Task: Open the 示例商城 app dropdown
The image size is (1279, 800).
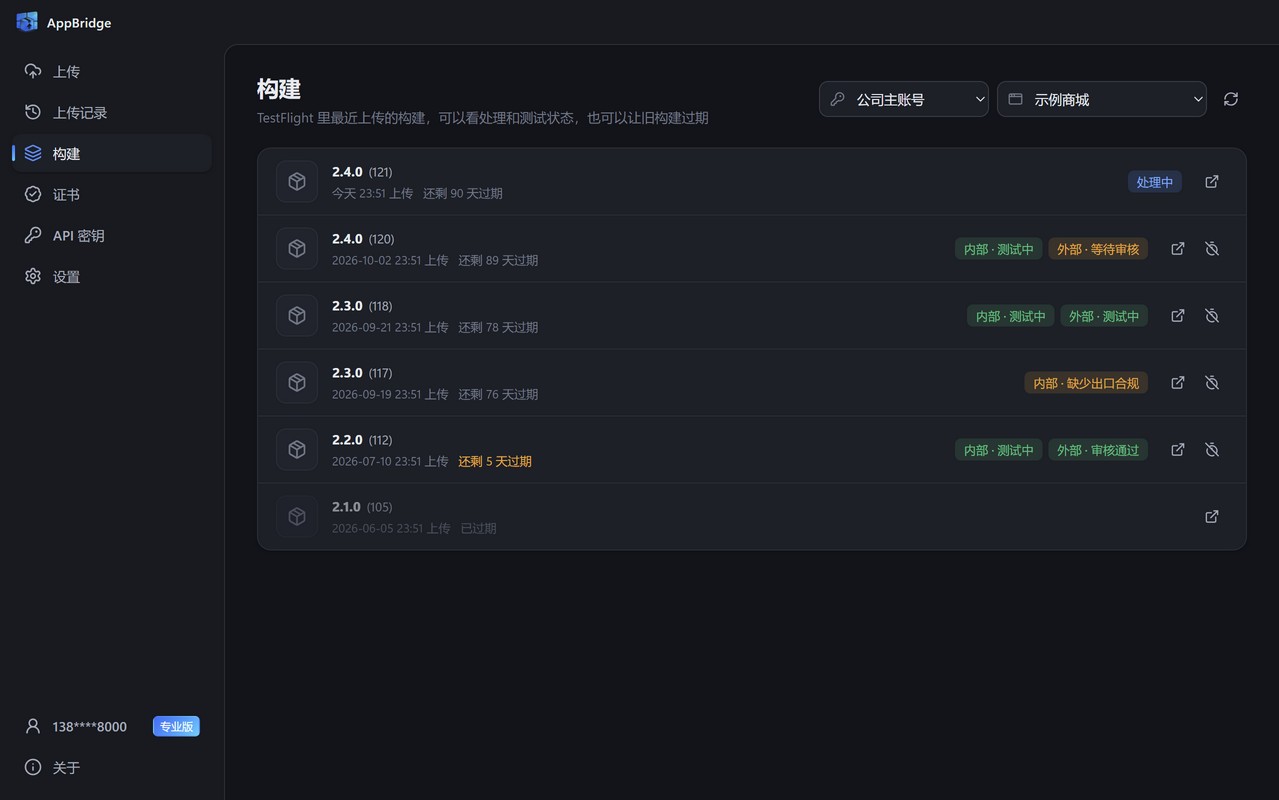Action: 1102,99
